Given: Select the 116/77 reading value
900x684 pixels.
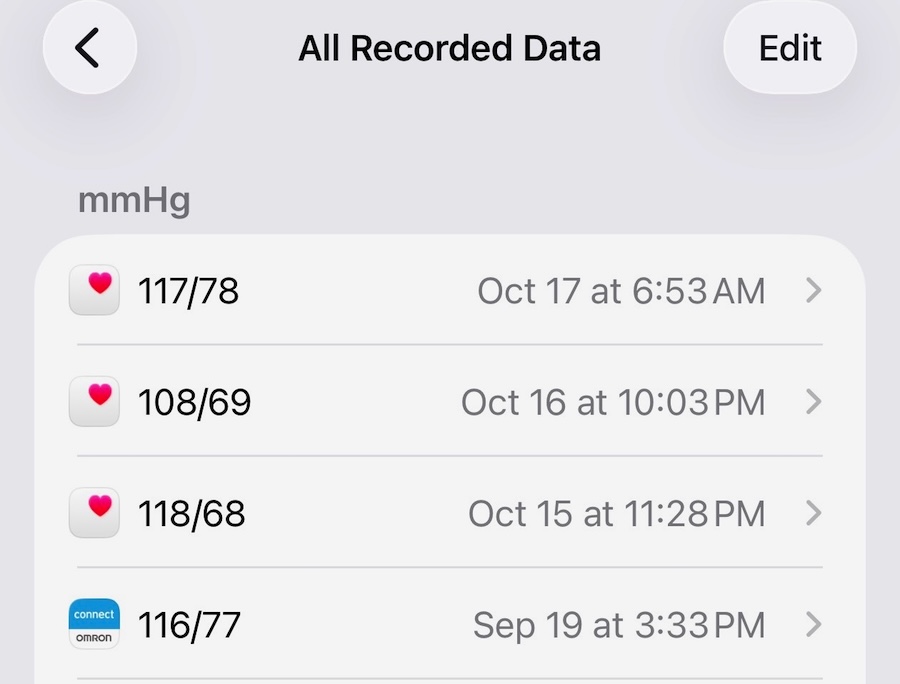Looking at the screenshot, I should [x=189, y=626].
